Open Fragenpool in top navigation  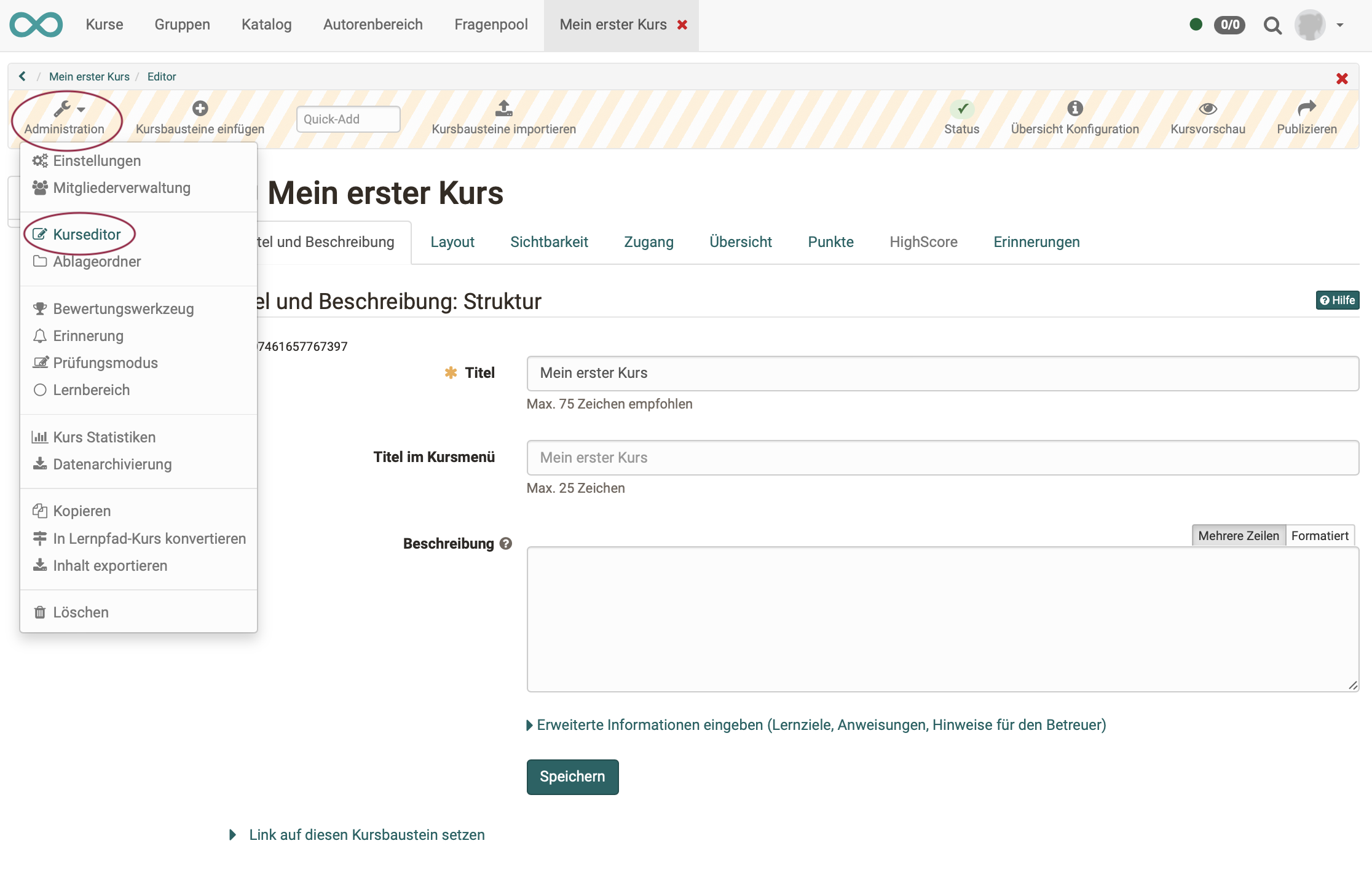point(491,25)
